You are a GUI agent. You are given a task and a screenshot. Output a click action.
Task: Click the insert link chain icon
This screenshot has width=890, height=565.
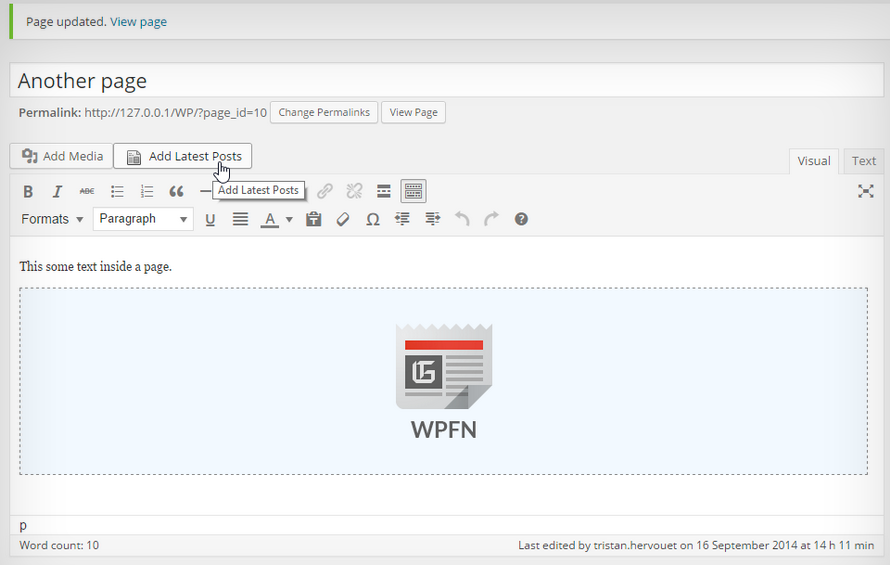[x=325, y=191]
